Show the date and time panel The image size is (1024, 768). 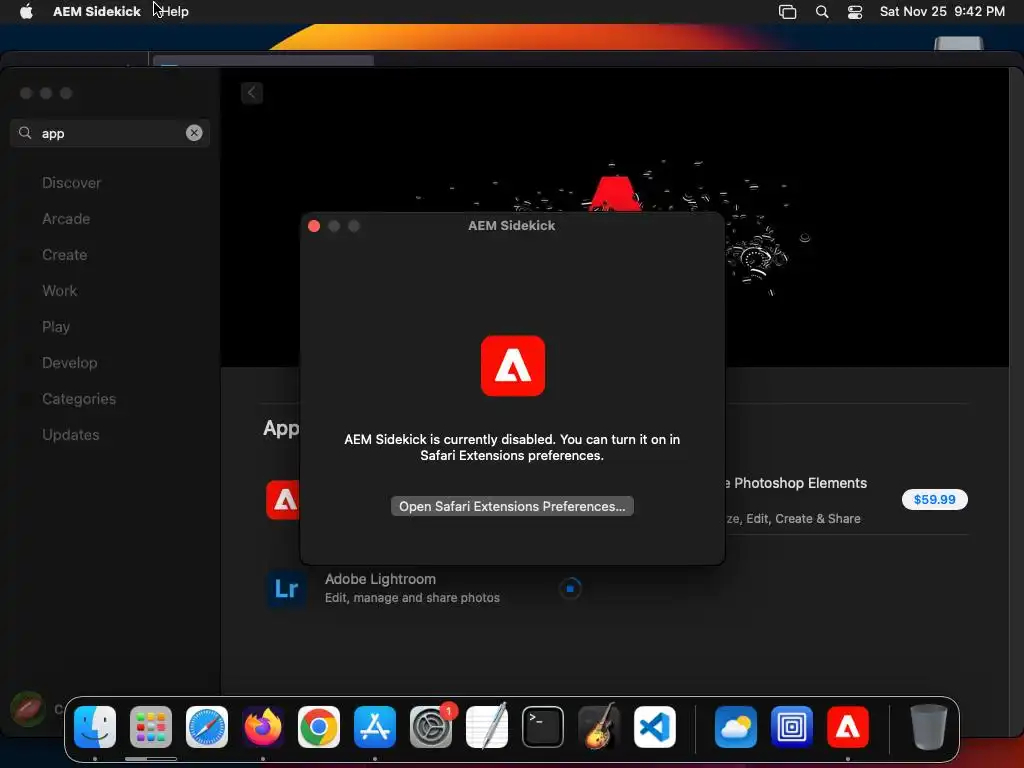tap(942, 11)
